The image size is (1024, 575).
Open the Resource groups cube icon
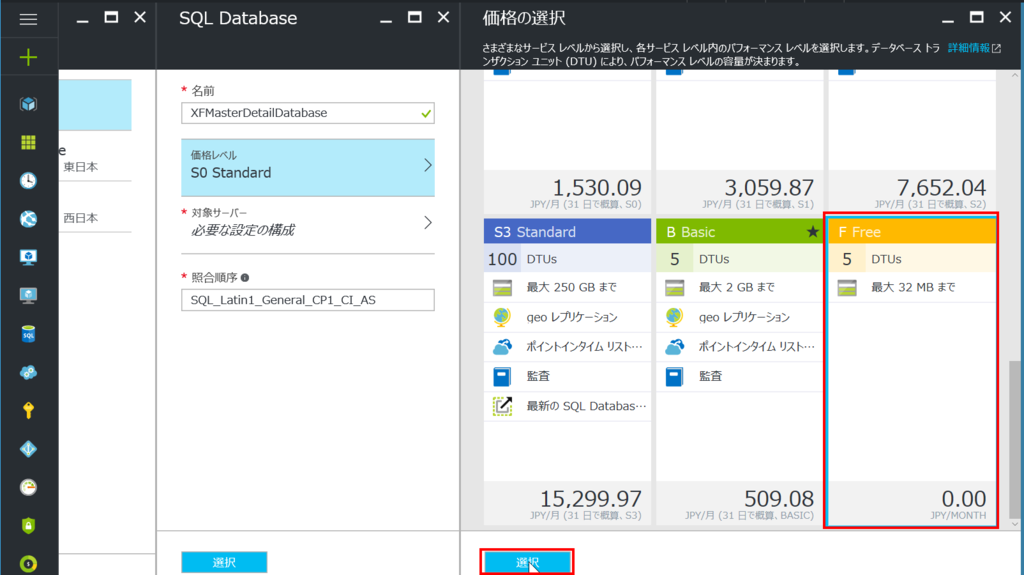tap(28, 104)
